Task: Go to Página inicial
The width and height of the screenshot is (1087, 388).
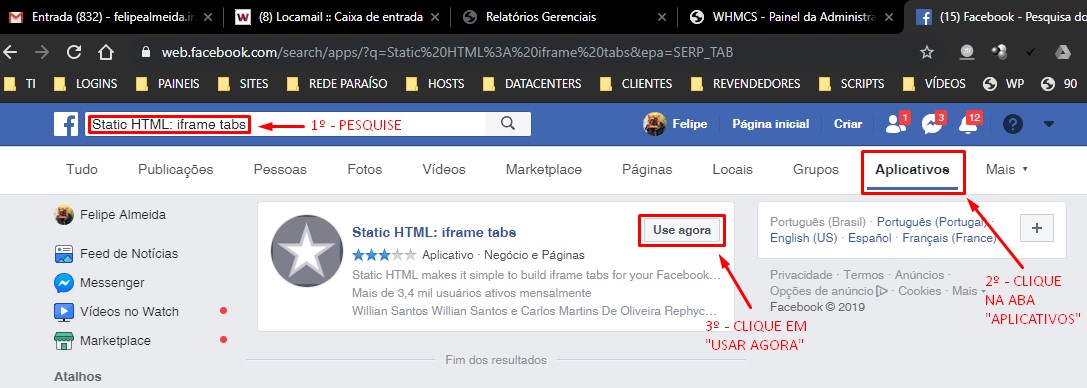Action: (771, 124)
